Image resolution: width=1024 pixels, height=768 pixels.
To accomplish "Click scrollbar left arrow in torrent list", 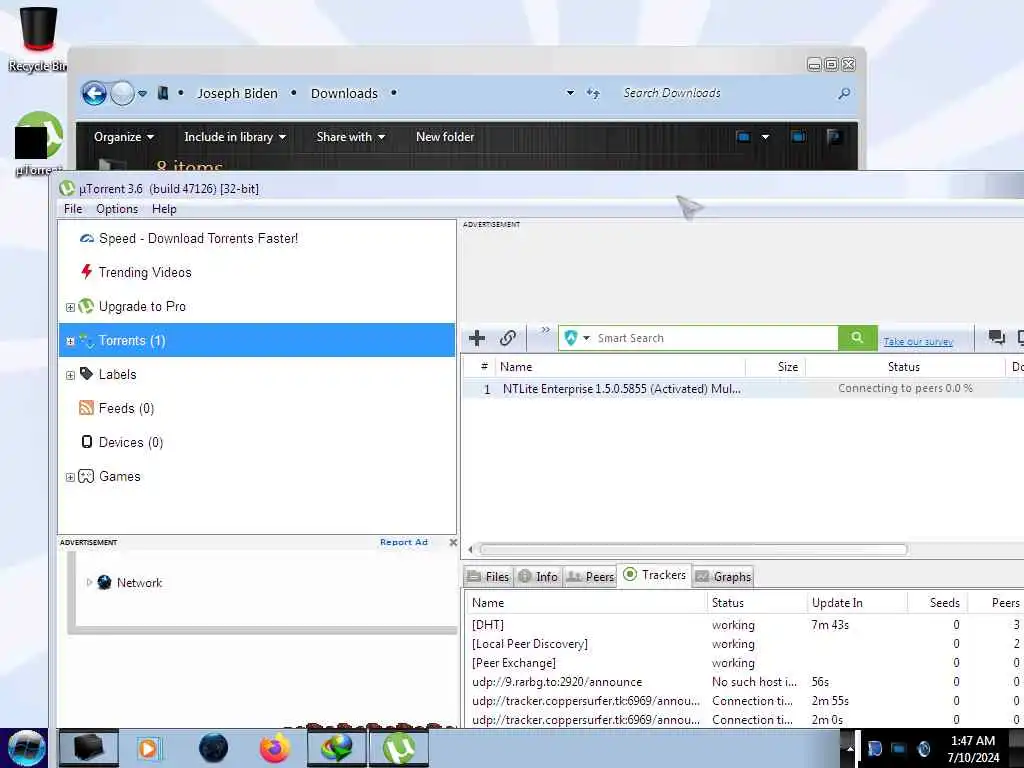I will (x=470, y=549).
